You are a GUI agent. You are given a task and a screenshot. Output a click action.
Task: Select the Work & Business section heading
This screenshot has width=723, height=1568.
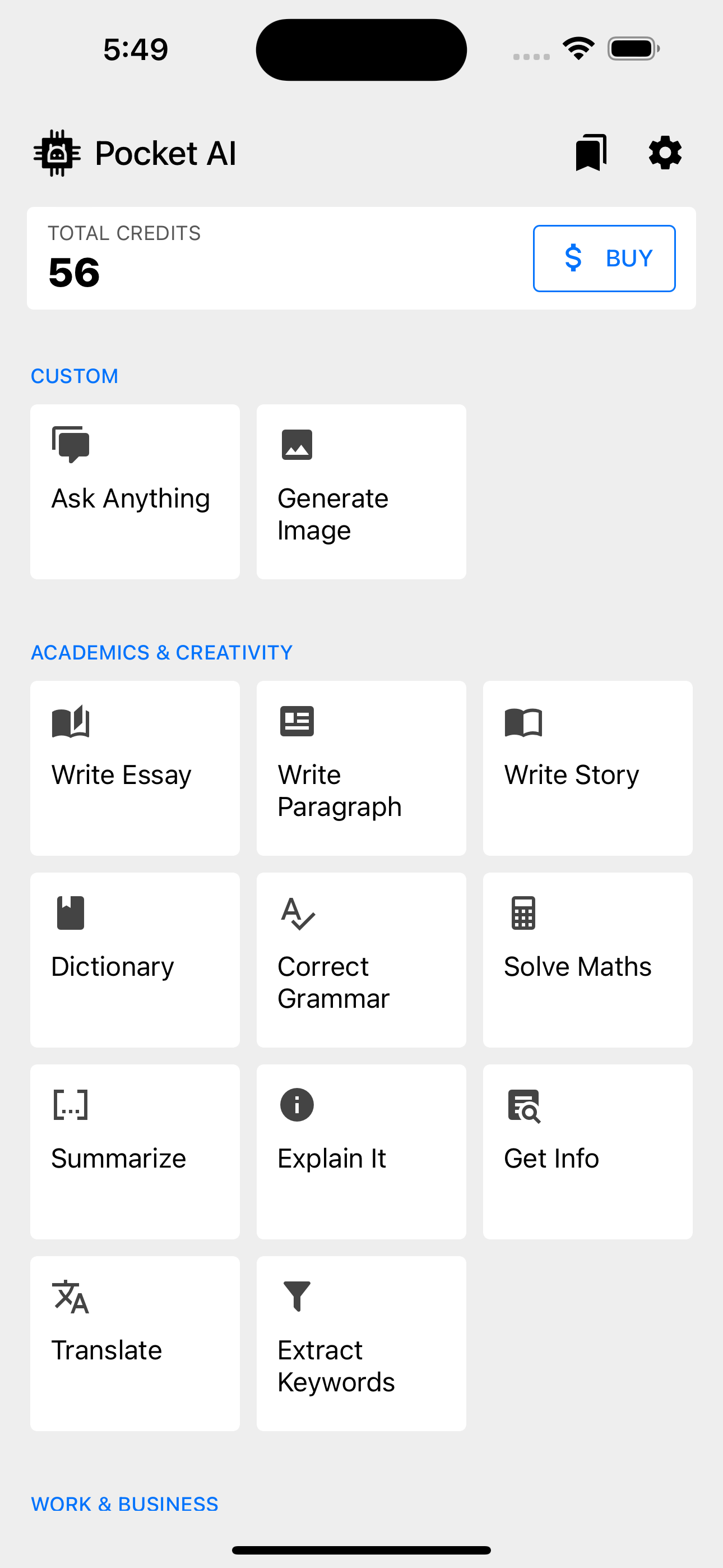pos(125,1504)
